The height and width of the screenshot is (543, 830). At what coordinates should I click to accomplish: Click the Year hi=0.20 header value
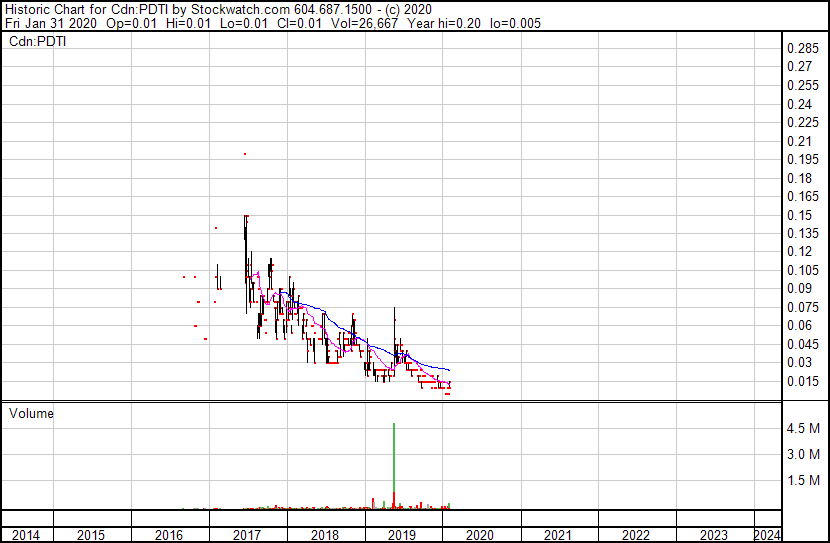pos(444,23)
